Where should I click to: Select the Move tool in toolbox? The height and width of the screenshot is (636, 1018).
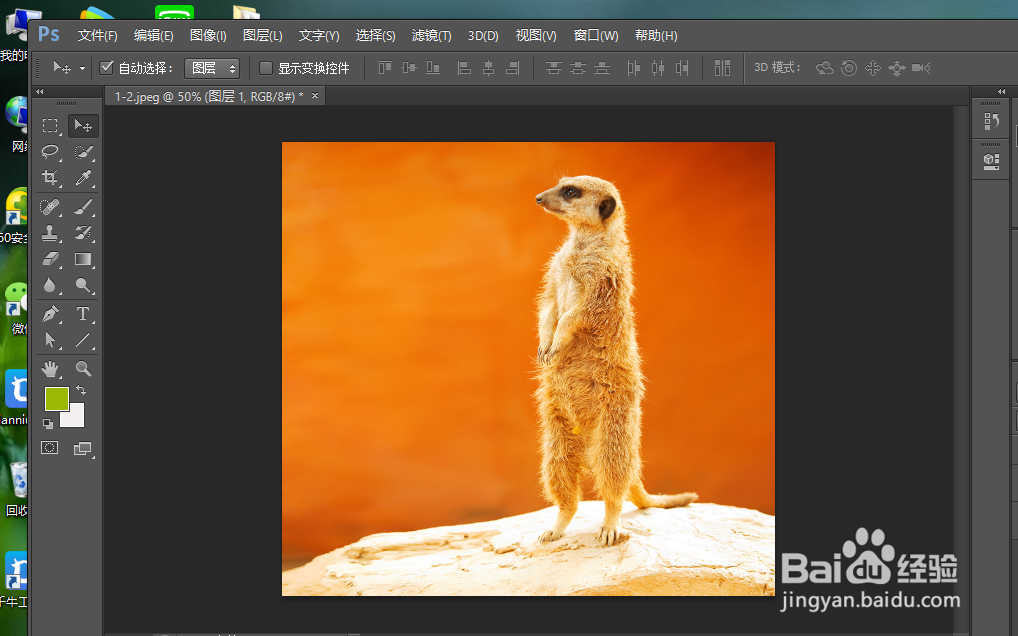point(83,125)
